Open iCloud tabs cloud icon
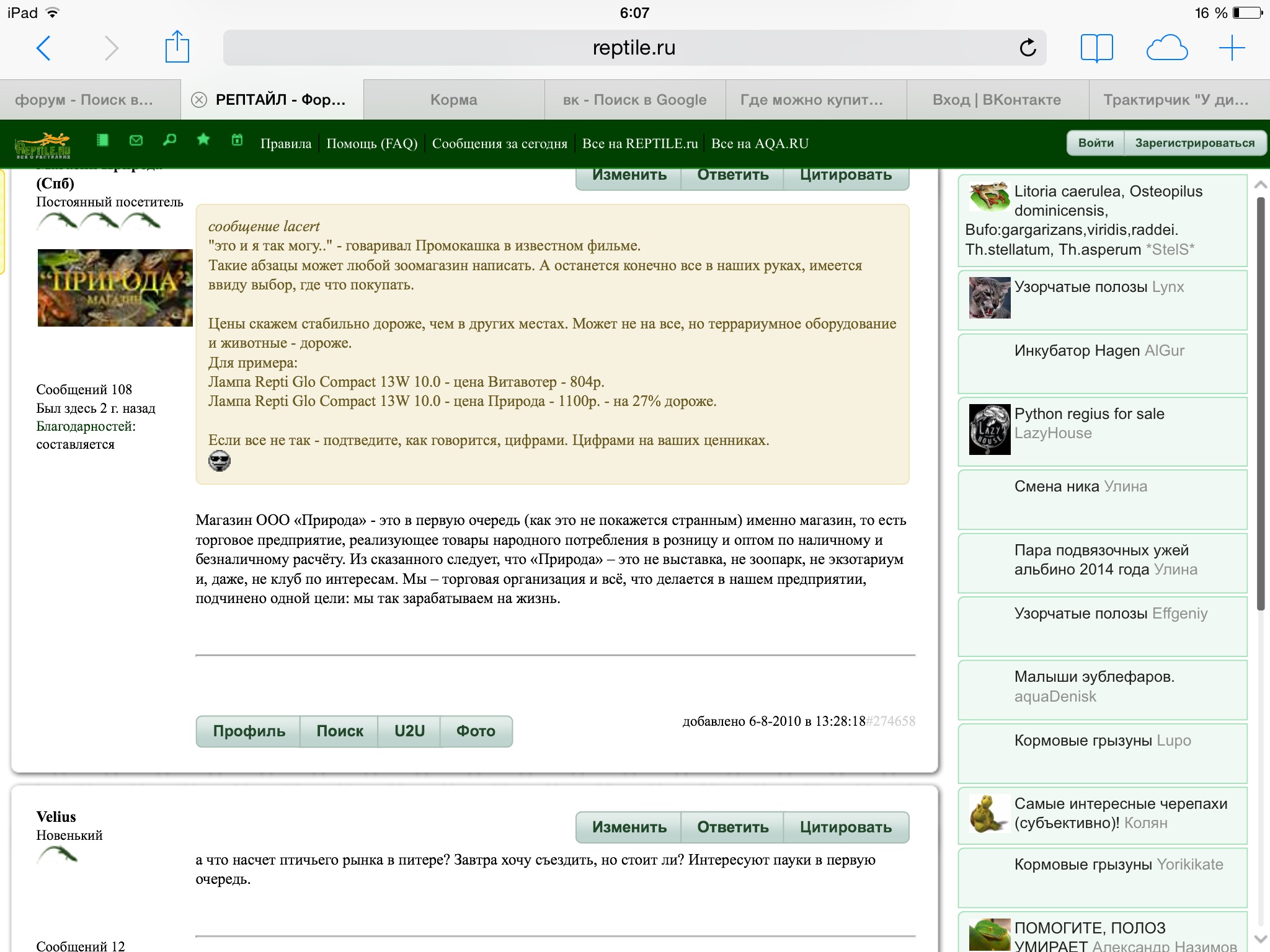This screenshot has height=952, width=1270. tap(1166, 48)
